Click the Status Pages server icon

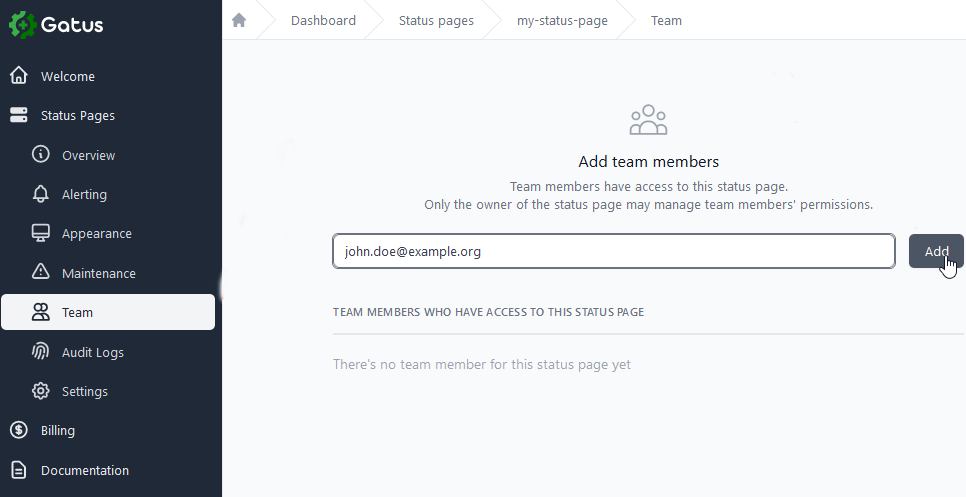coord(18,116)
